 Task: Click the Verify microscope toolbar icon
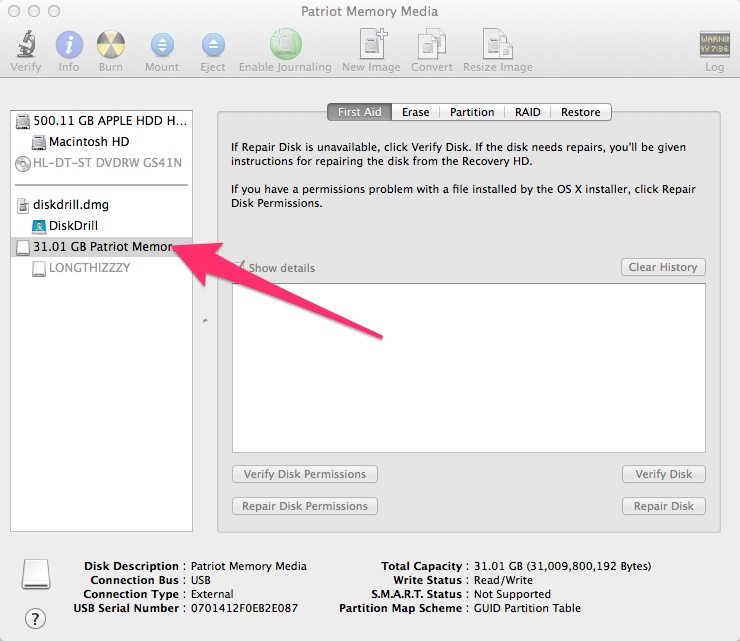point(26,44)
